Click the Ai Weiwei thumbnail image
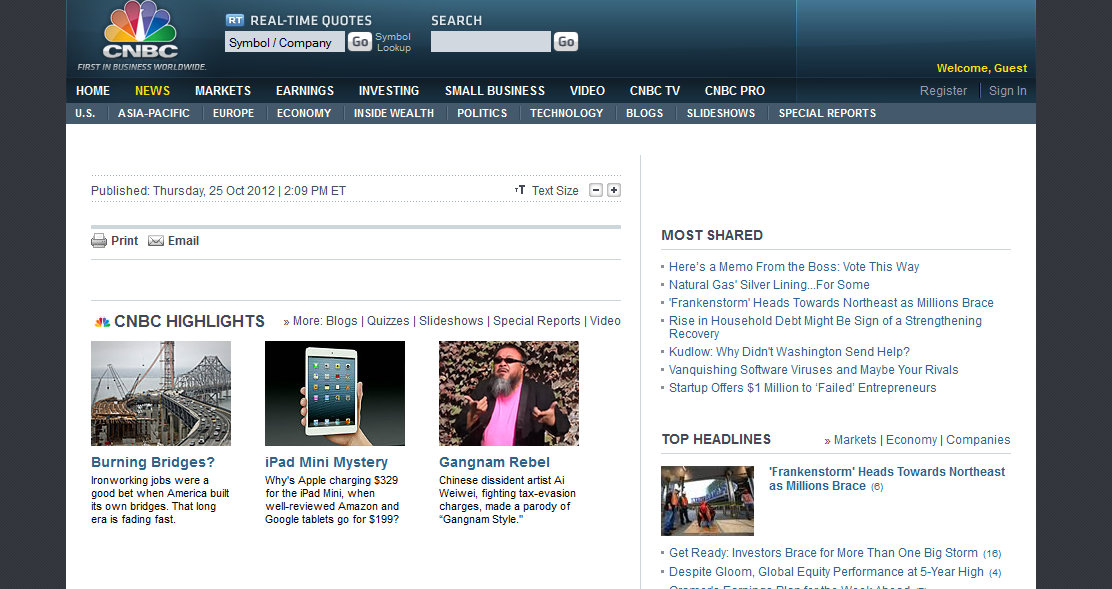The image size is (1112, 589). tap(508, 393)
